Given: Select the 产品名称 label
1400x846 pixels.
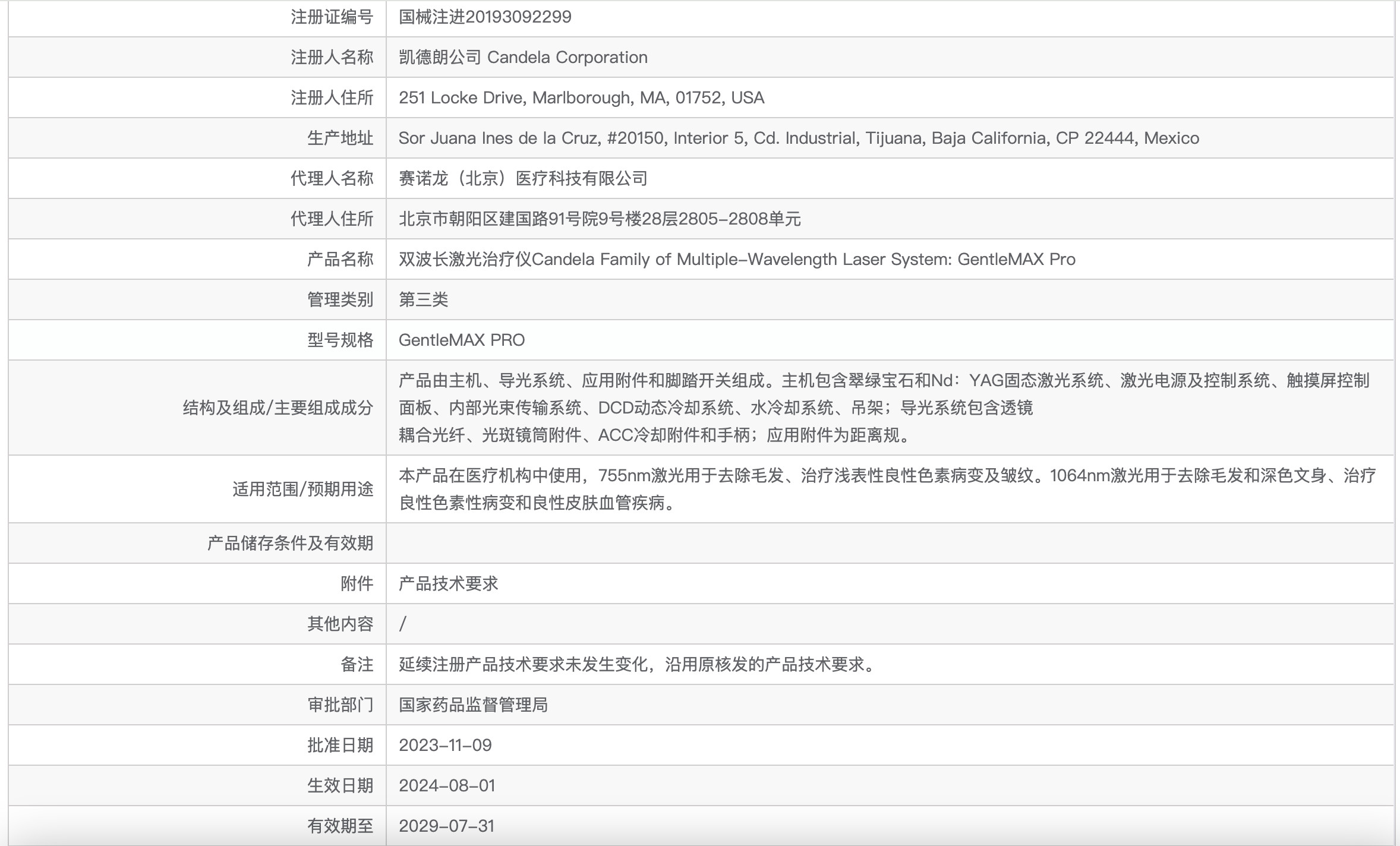Looking at the screenshot, I should (x=340, y=259).
